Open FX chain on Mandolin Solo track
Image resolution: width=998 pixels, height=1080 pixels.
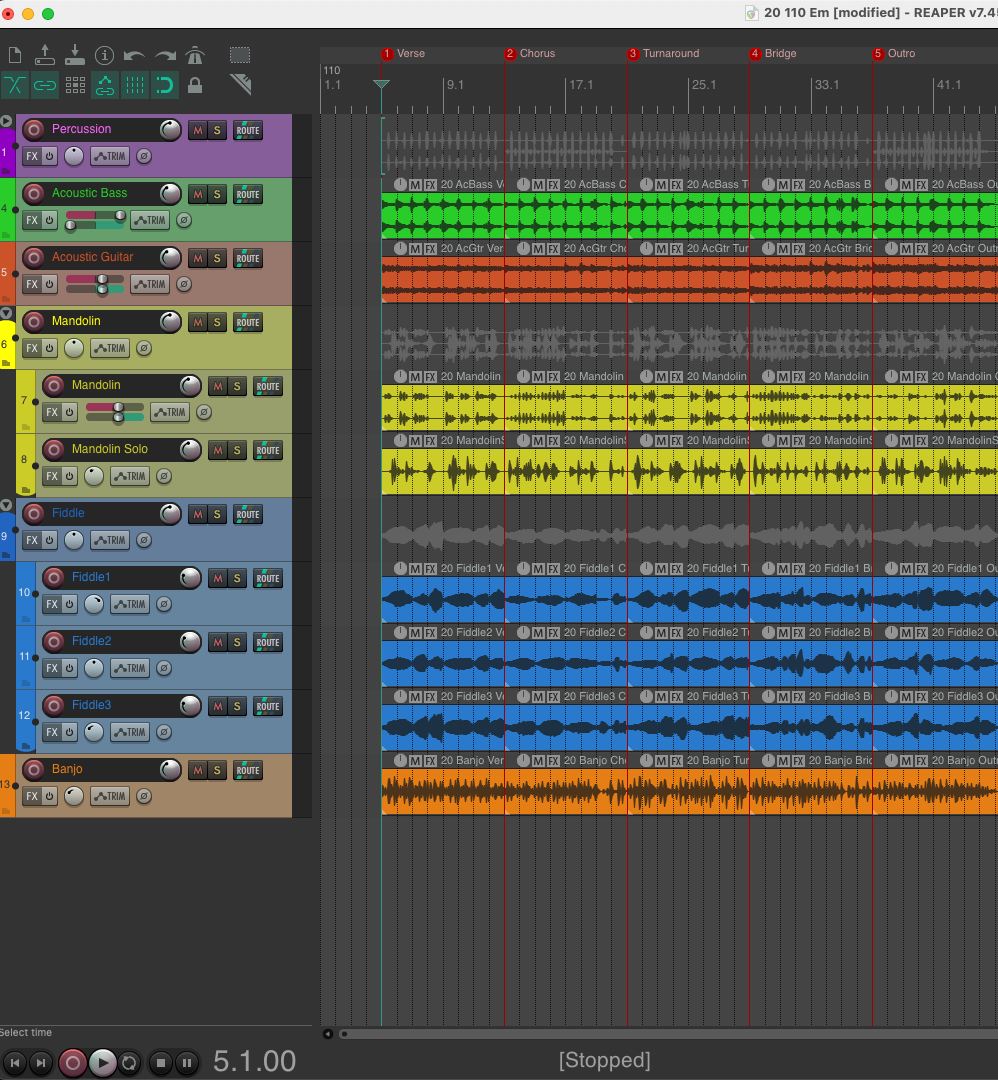point(52,477)
